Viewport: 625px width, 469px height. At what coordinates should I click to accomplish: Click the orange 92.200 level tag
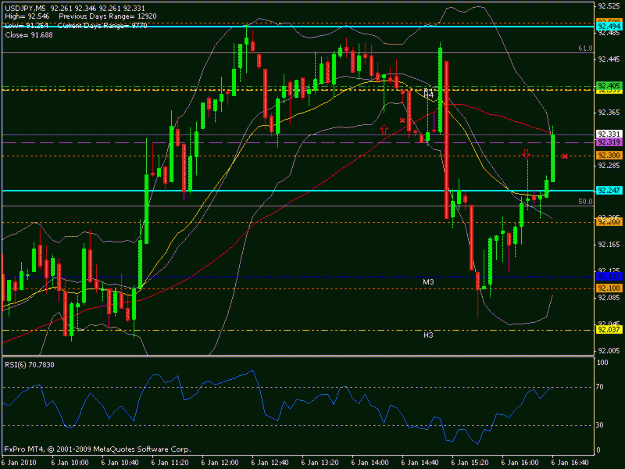coord(609,222)
